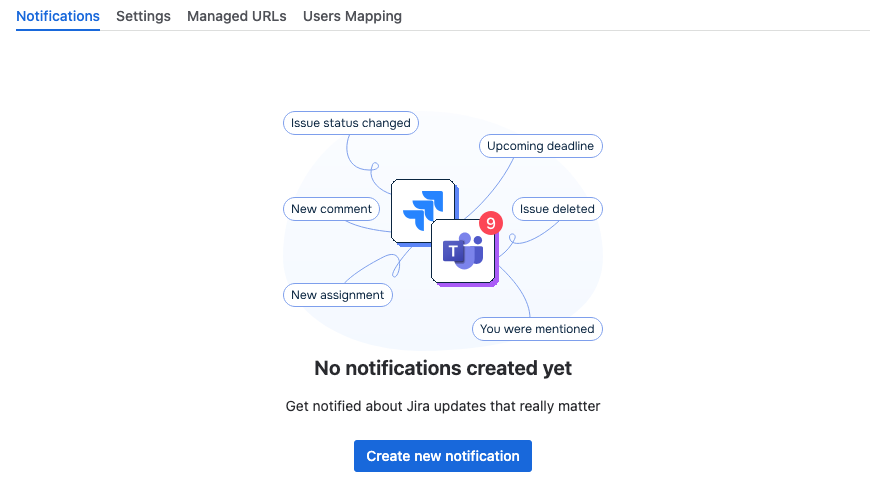Click the Create new notification button
The image size is (881, 484).
pos(443,456)
